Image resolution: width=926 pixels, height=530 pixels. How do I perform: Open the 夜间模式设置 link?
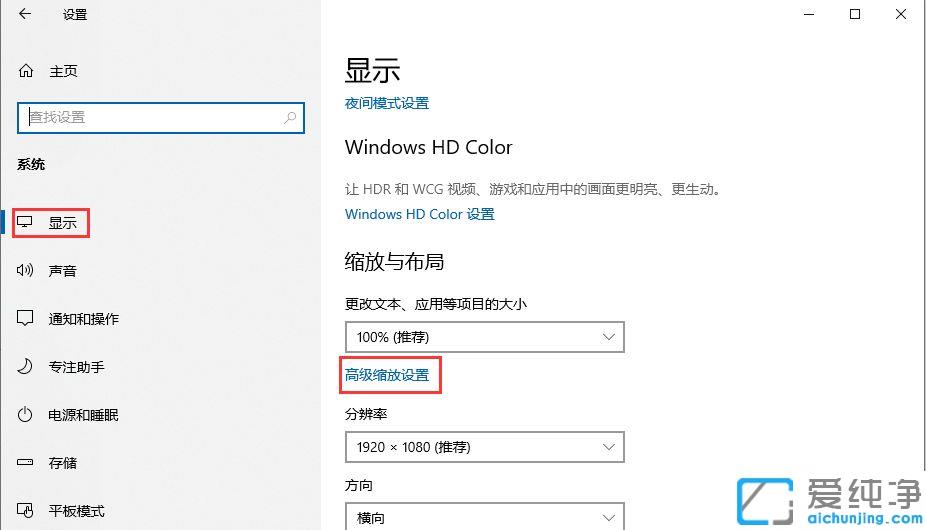[x=387, y=103]
